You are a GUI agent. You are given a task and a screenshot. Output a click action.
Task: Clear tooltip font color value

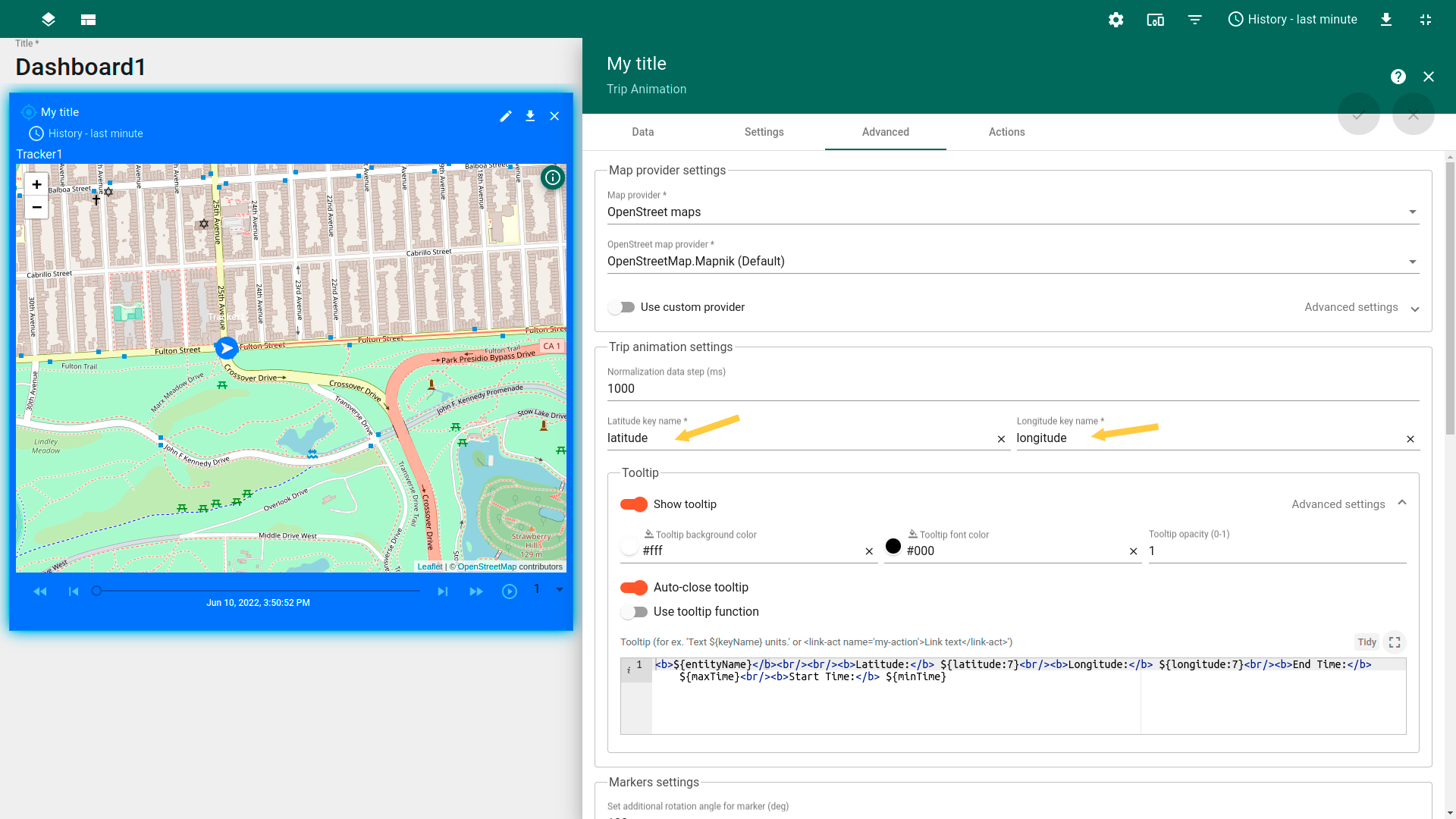click(x=1133, y=552)
